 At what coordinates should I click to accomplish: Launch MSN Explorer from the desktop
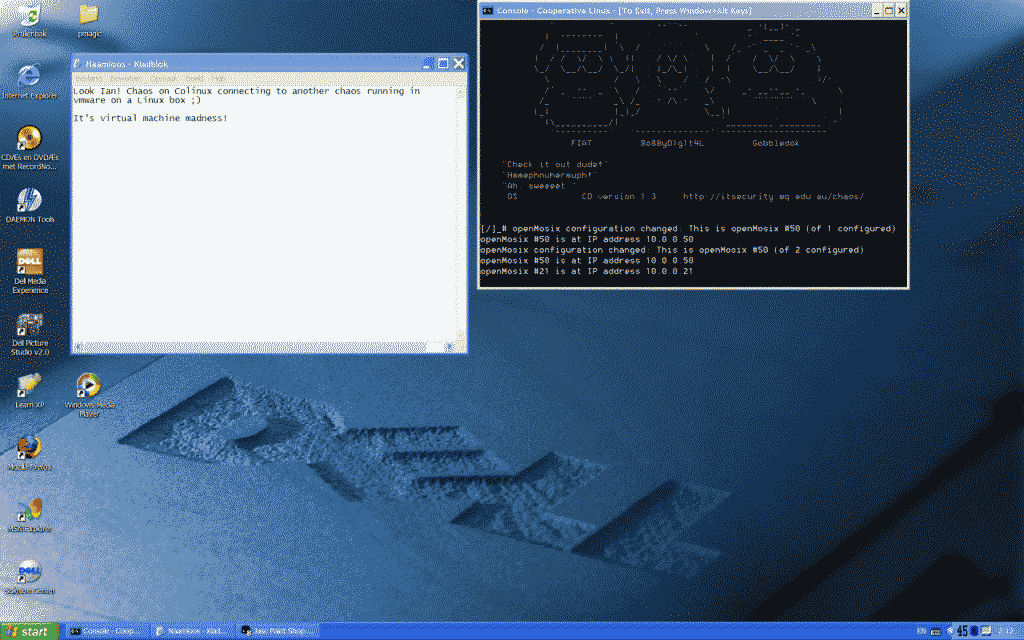29,509
